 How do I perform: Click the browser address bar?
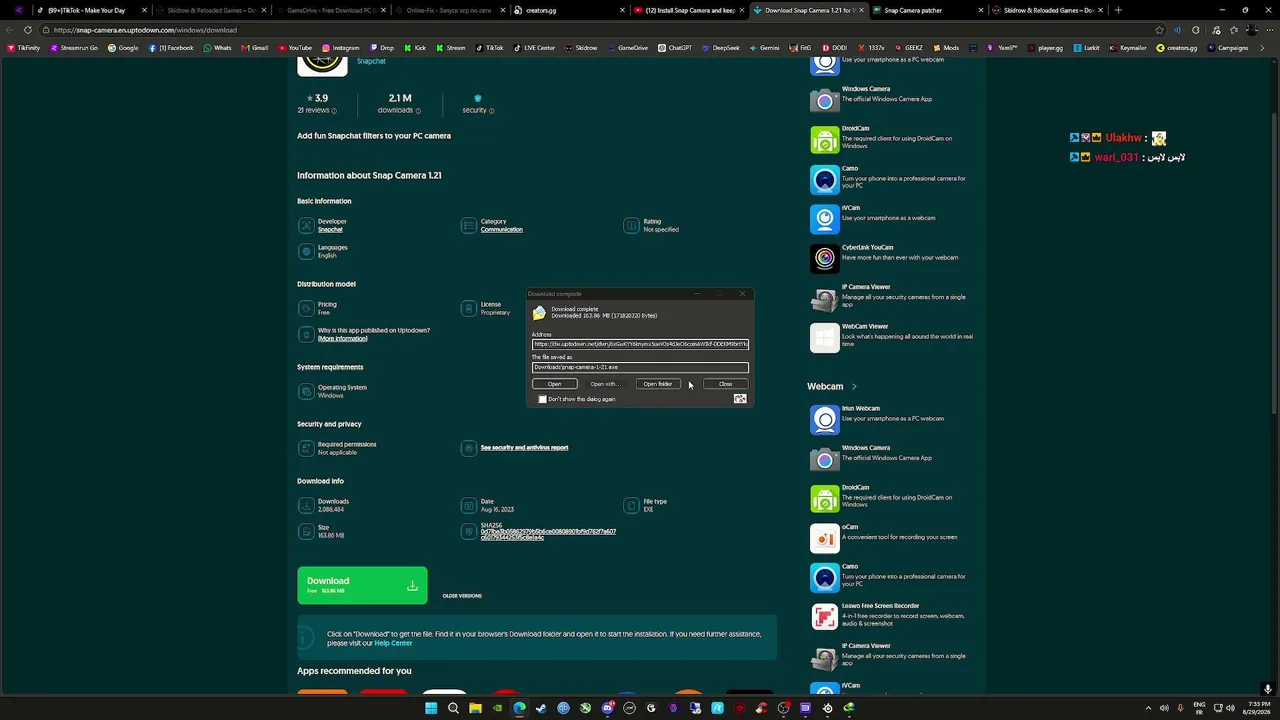[600, 30]
